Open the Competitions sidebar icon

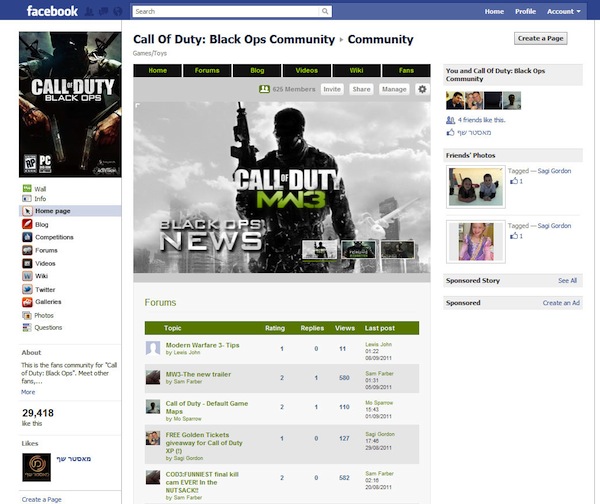click(27, 237)
